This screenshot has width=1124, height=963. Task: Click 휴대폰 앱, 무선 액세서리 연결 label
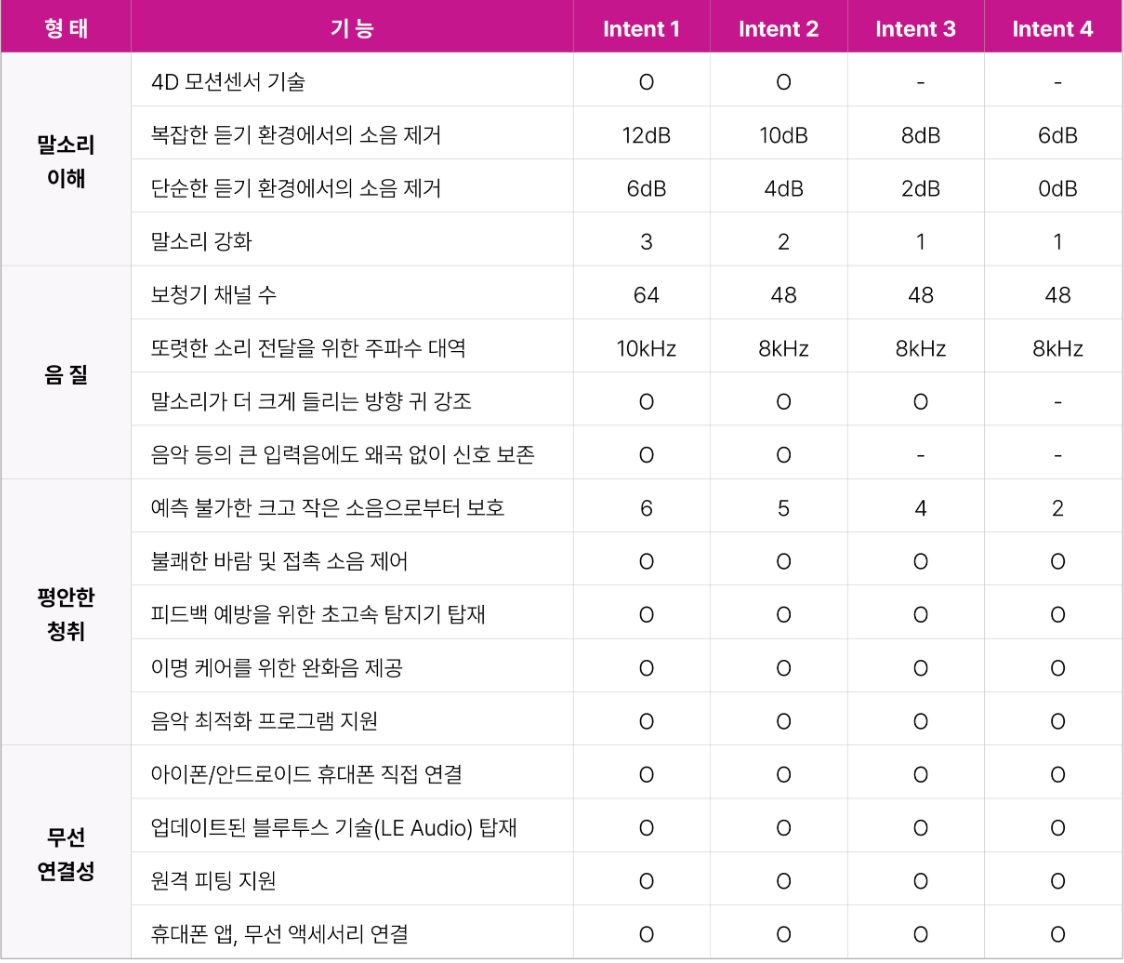point(280,934)
